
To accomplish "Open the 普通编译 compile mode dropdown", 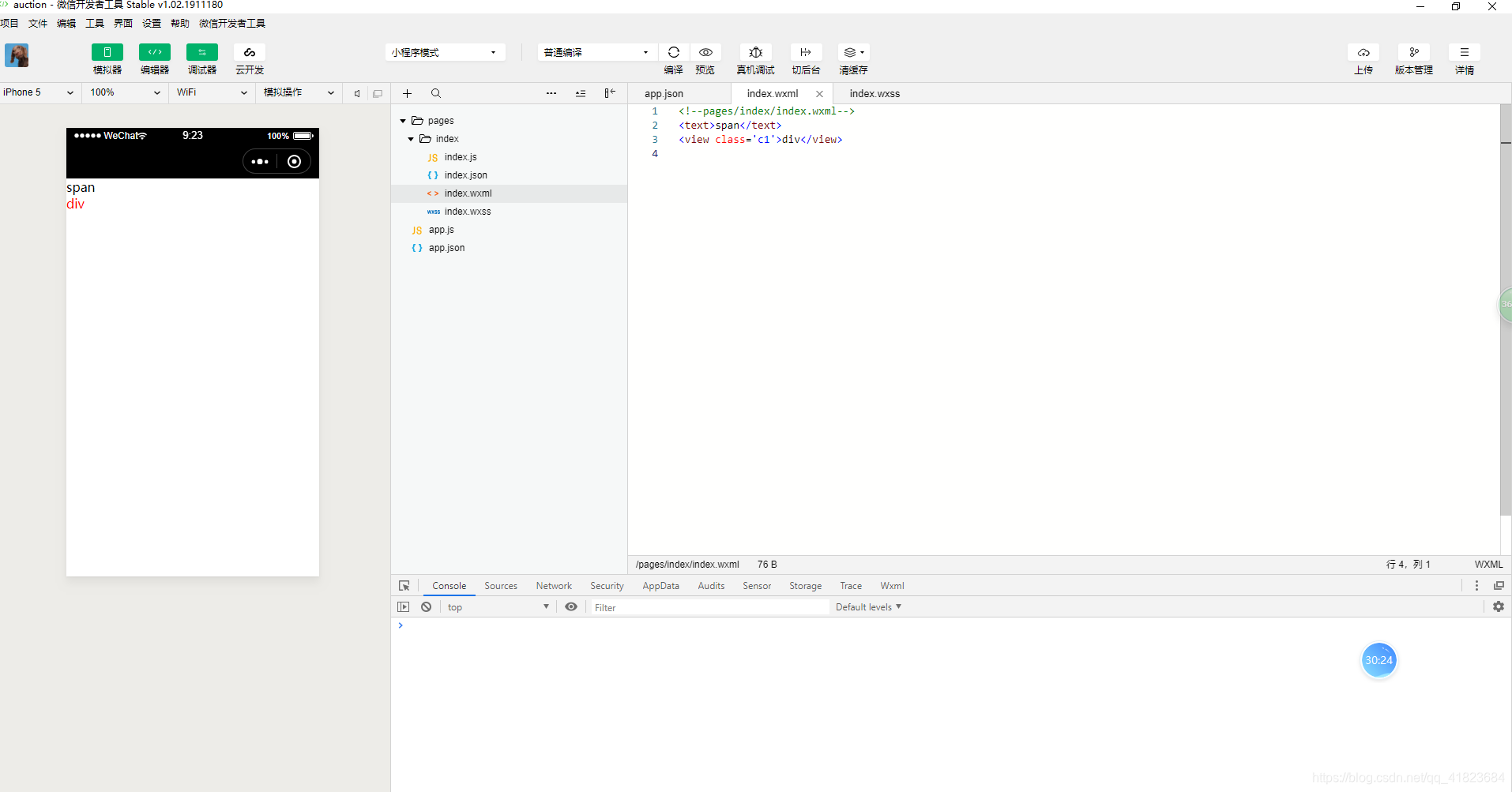I will point(596,52).
